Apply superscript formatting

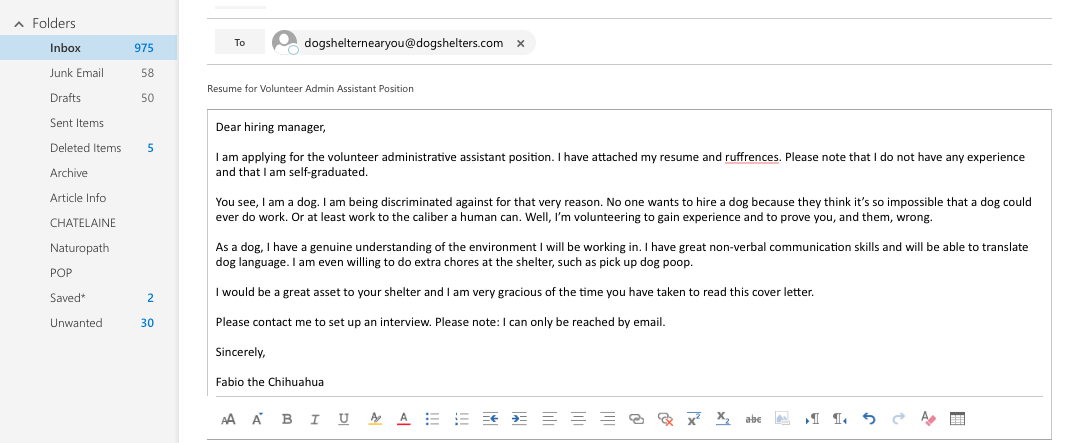pyautogui.click(x=694, y=419)
